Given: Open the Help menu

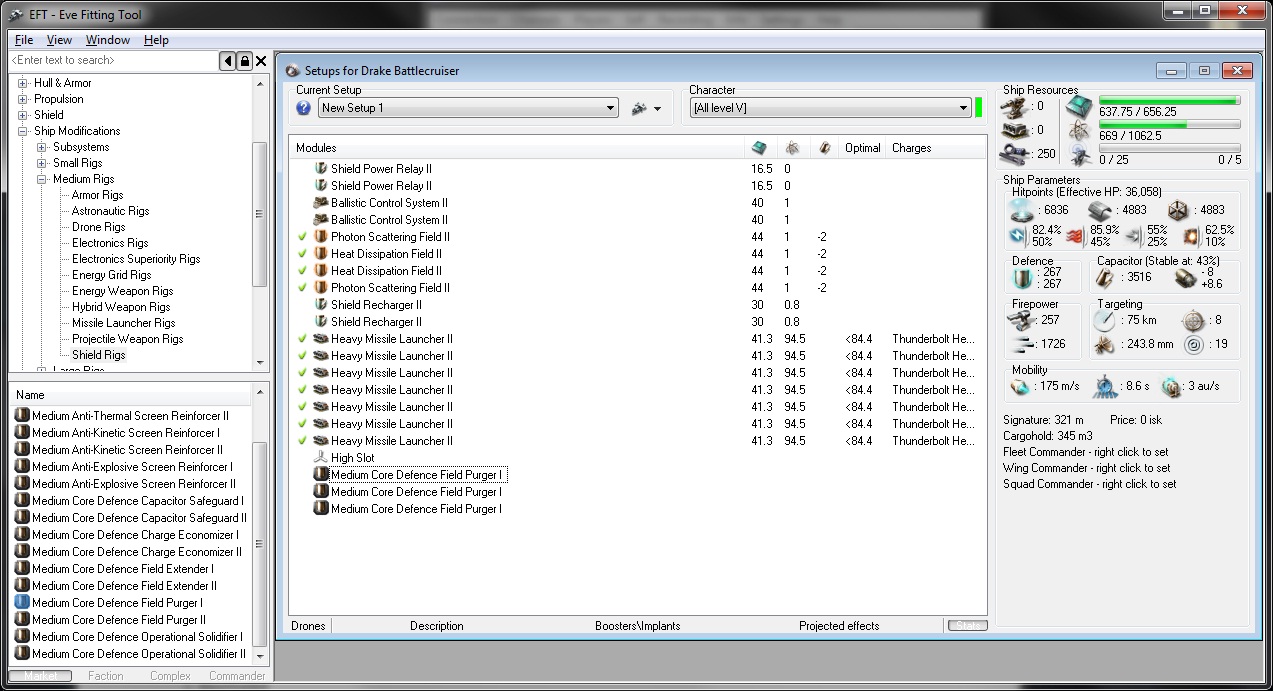Looking at the screenshot, I should point(156,40).
